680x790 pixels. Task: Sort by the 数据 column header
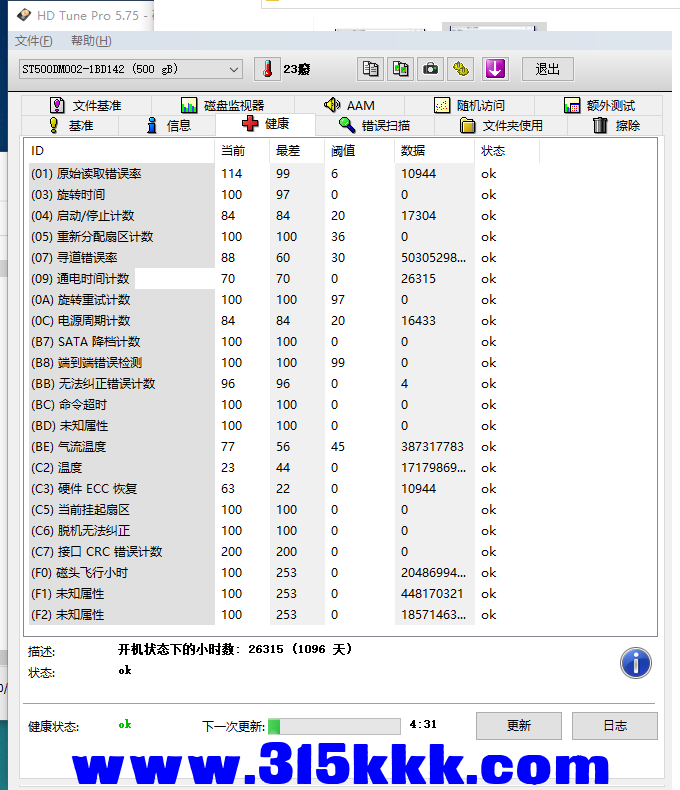pos(435,151)
